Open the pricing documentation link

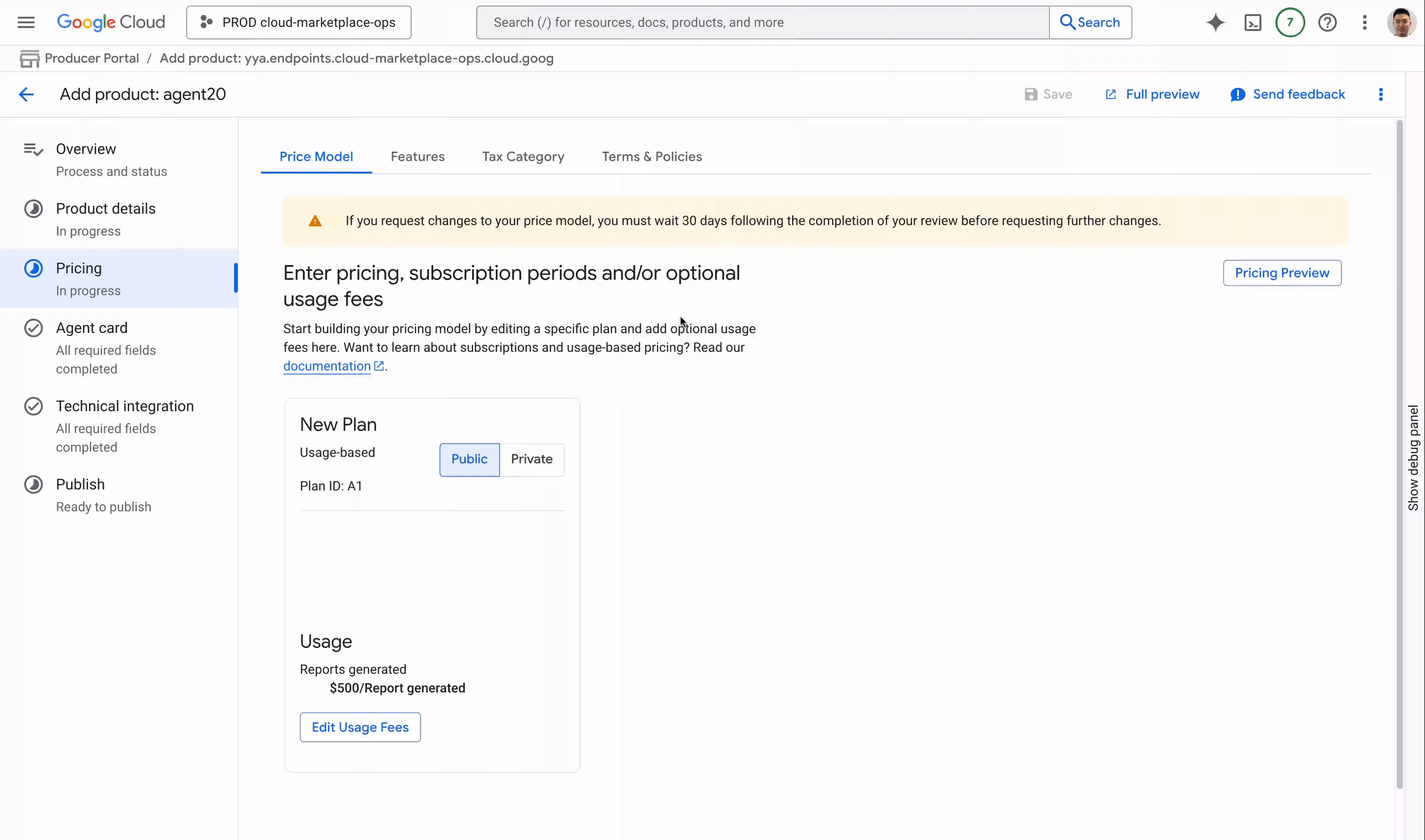click(327, 366)
